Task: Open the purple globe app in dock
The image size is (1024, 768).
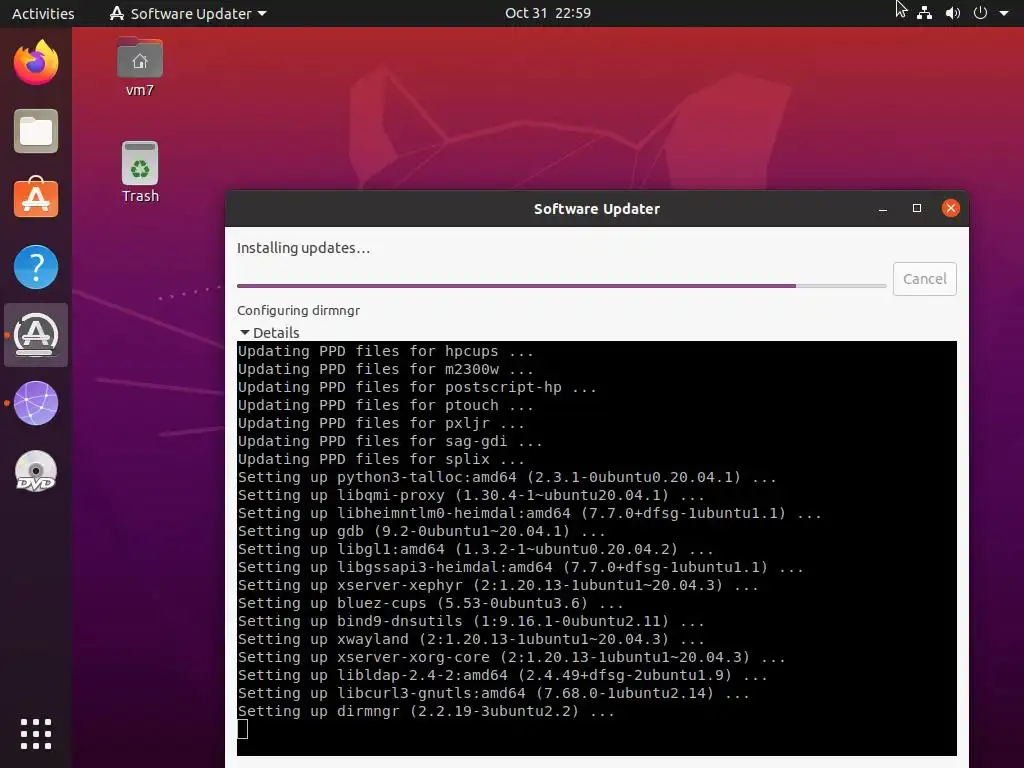Action: pyautogui.click(x=36, y=403)
